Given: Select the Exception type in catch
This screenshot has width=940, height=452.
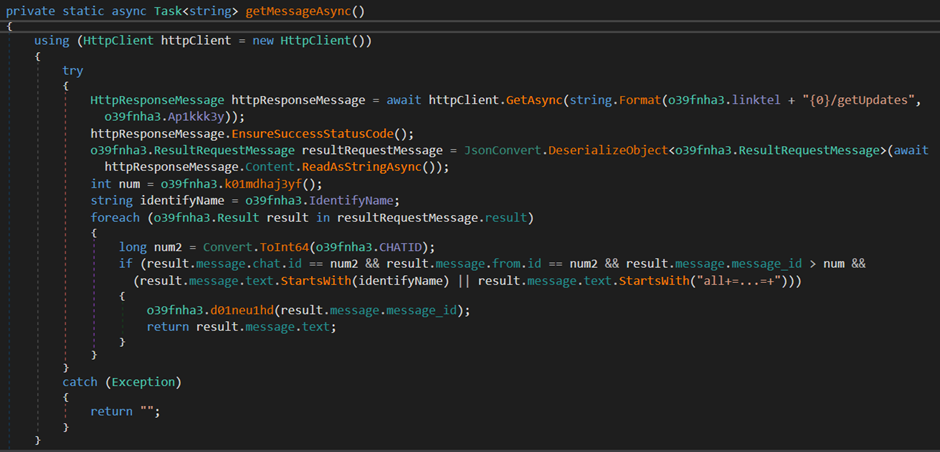Looking at the screenshot, I should click(144, 380).
